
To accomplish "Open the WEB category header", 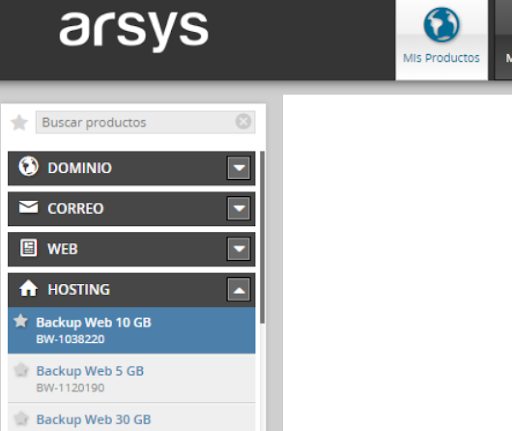I will pyautogui.click(x=131, y=249).
